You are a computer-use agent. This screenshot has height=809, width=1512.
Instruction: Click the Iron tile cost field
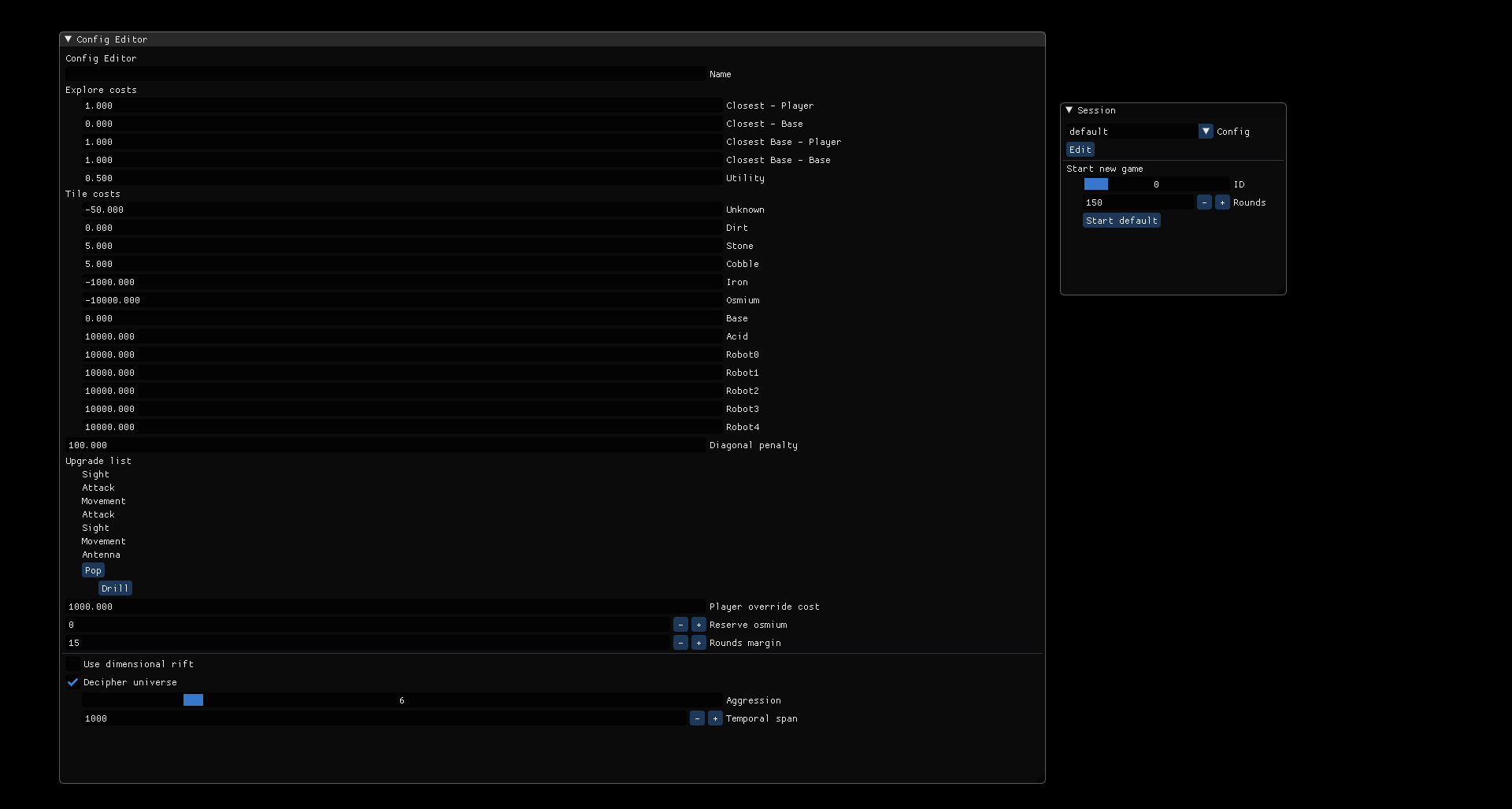pos(402,281)
